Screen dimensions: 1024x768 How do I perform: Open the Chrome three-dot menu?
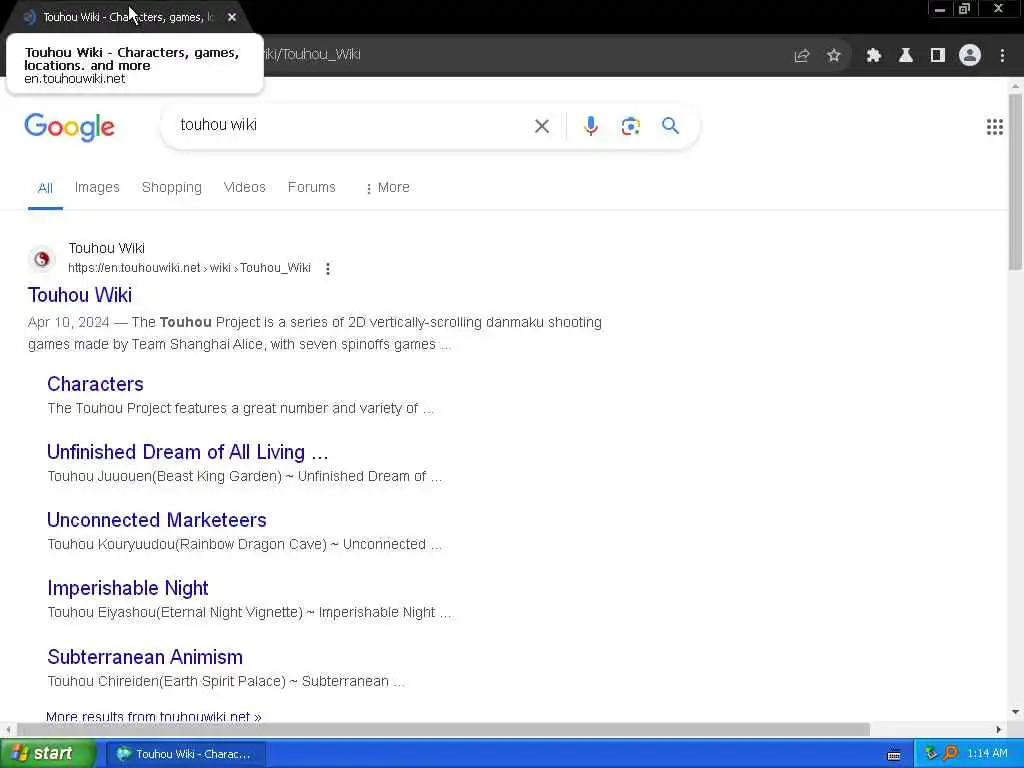[x=1002, y=56]
